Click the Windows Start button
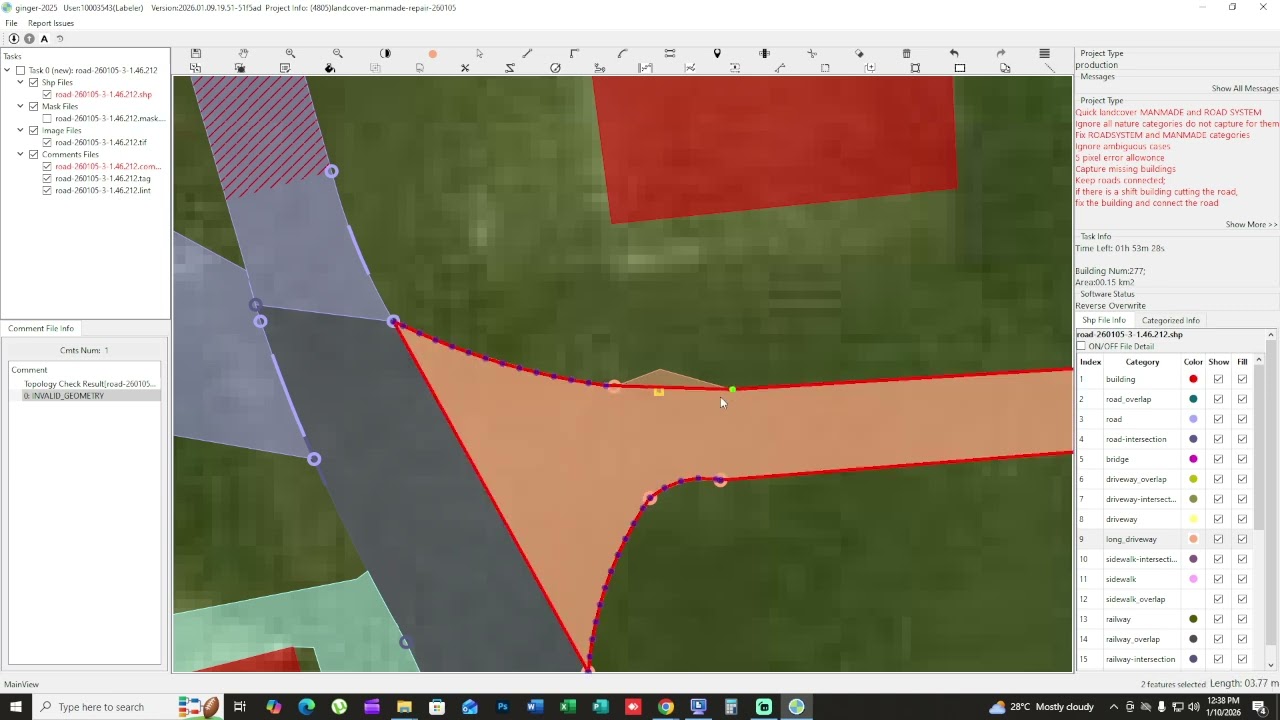 tap(15, 707)
